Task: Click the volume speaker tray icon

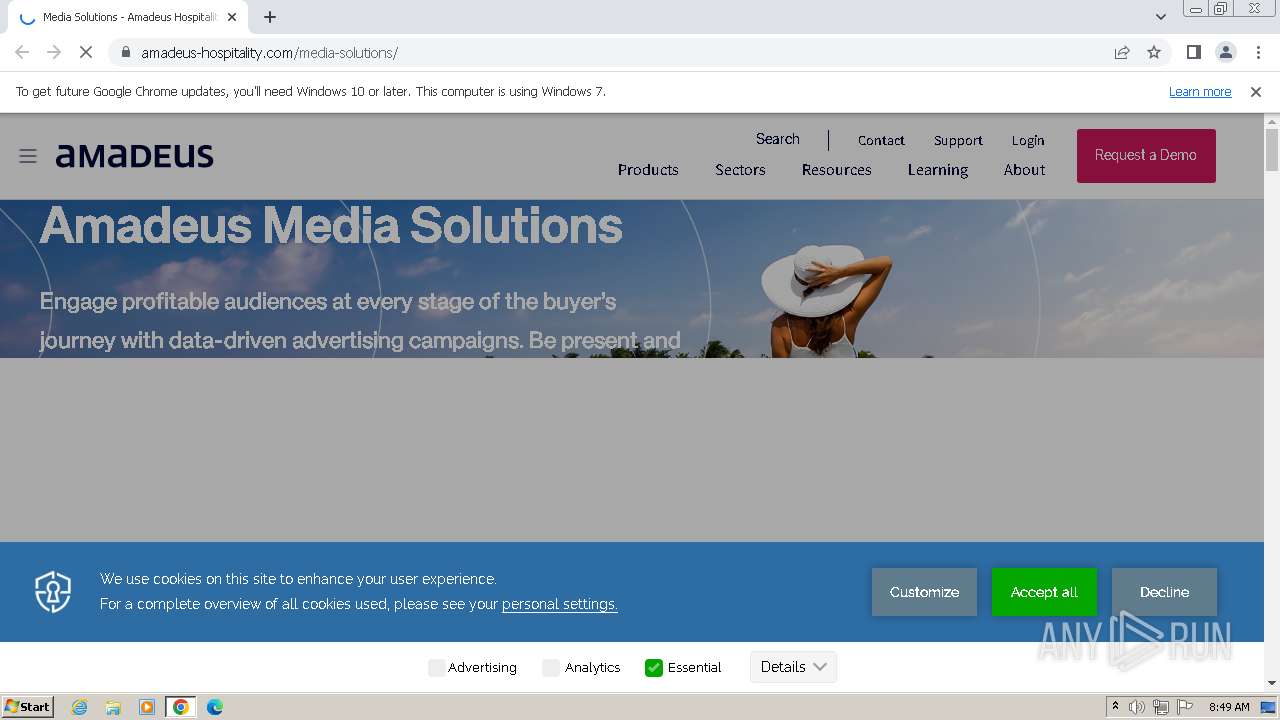Action: coord(1137,707)
